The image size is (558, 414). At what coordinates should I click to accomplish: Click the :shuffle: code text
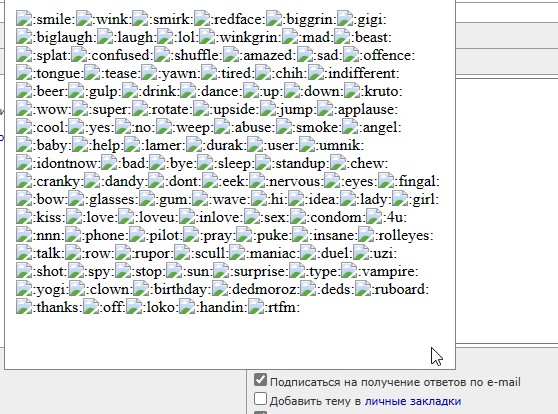tap(197, 56)
